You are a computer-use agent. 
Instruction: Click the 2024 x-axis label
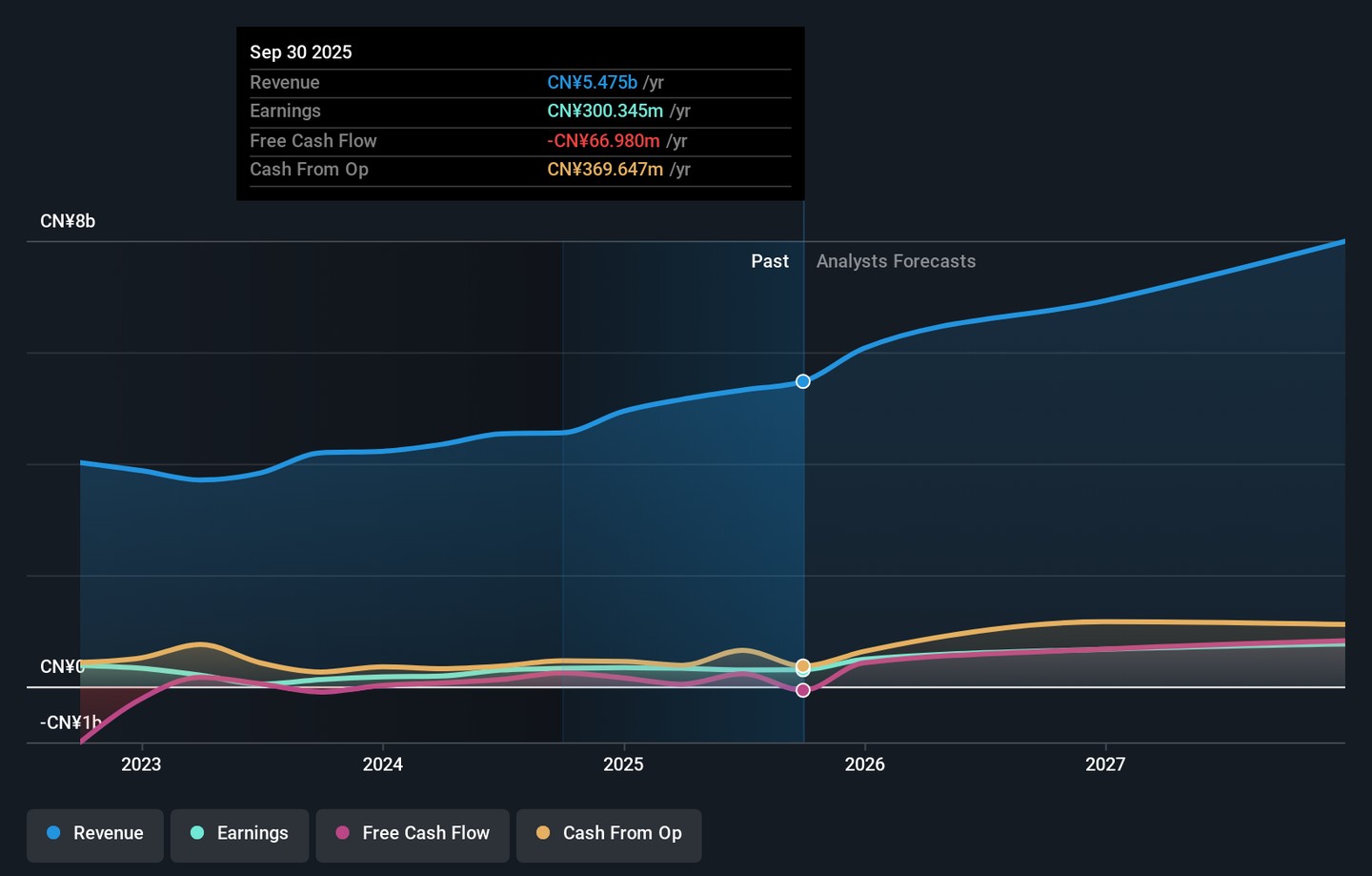[x=382, y=764]
